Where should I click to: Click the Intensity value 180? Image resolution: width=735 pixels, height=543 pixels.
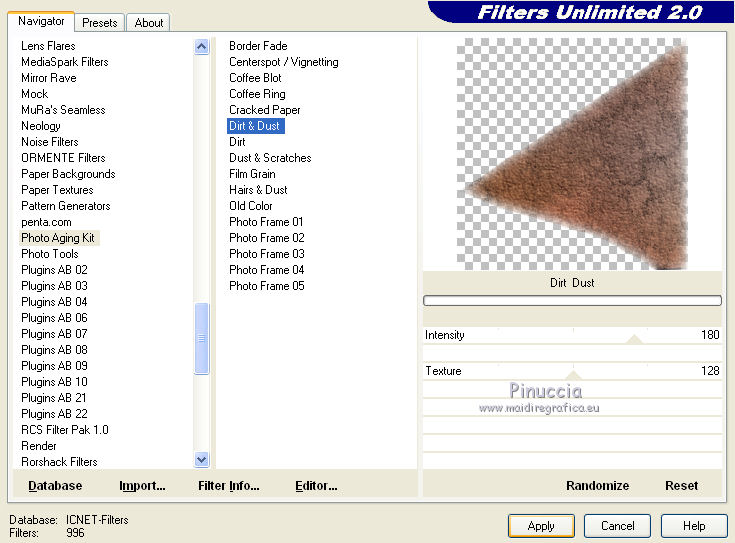click(x=710, y=334)
